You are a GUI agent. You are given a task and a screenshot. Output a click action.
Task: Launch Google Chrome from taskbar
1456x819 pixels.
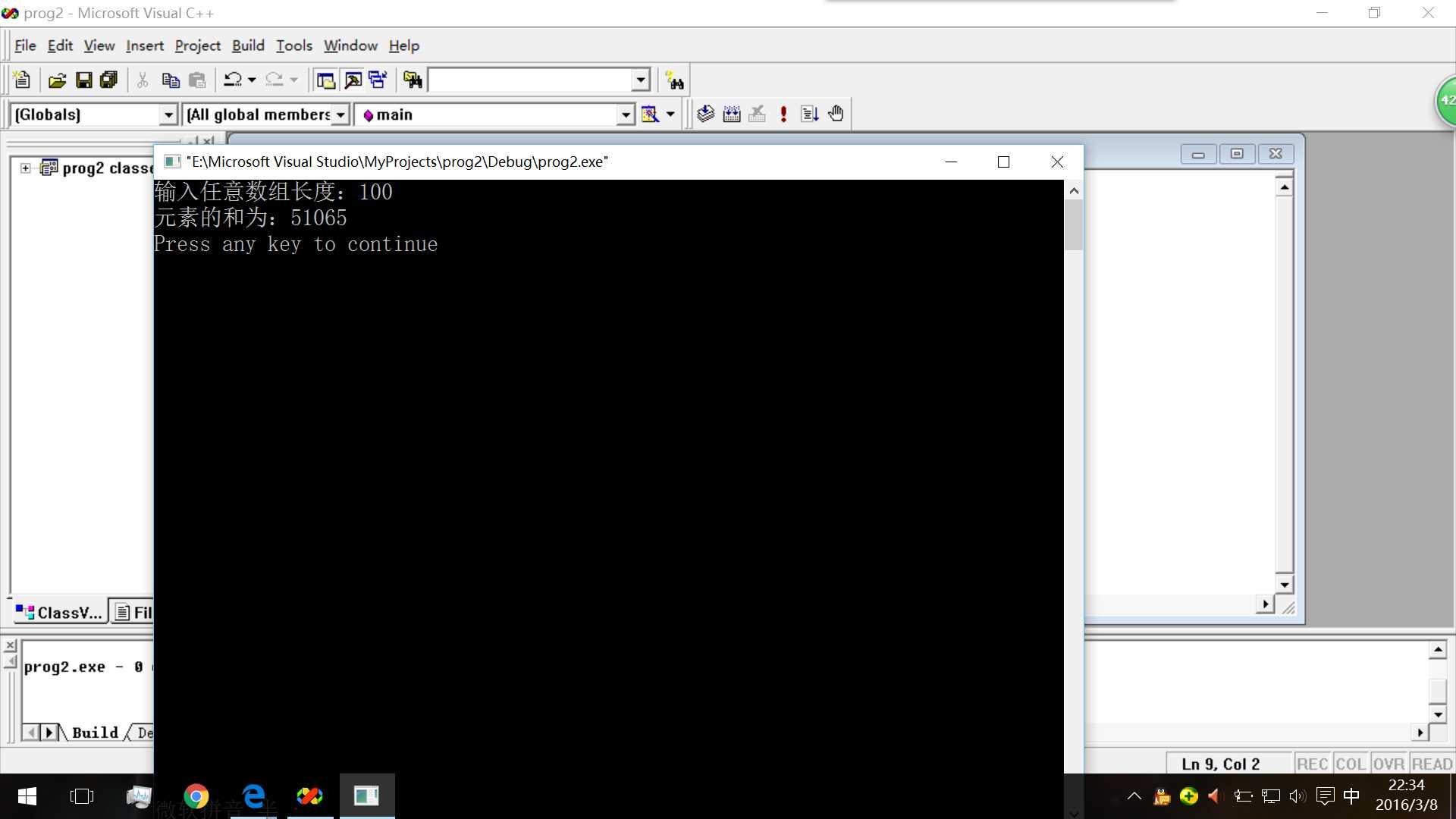pos(196,796)
